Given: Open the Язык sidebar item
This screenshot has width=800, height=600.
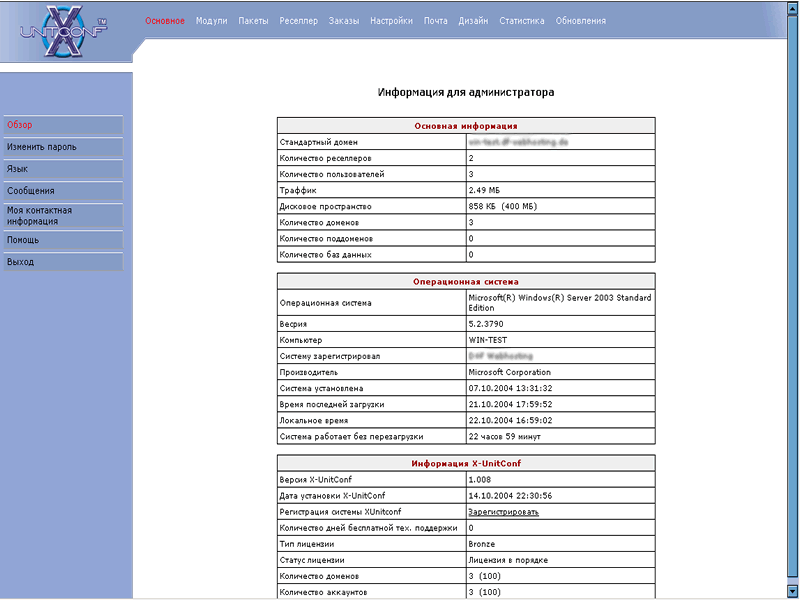Looking at the screenshot, I should pos(63,169).
